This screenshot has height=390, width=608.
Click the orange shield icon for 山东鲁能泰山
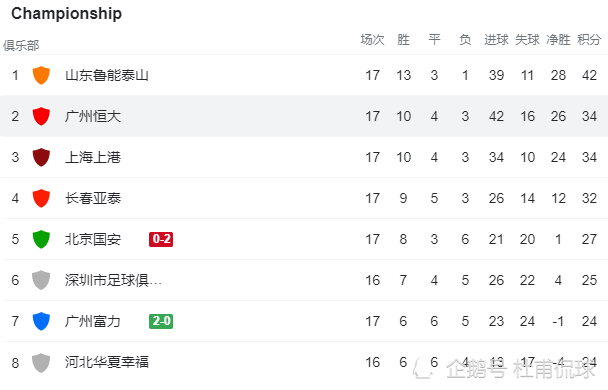tap(41, 75)
